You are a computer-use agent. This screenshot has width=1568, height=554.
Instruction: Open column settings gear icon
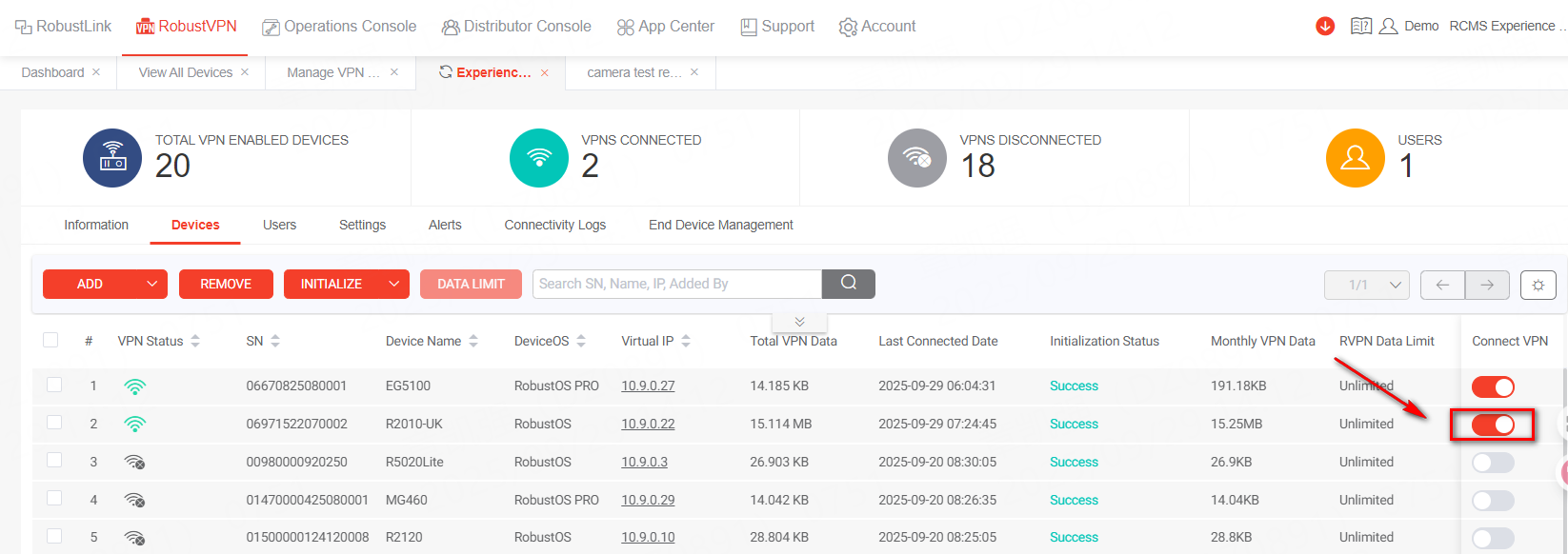click(1538, 285)
